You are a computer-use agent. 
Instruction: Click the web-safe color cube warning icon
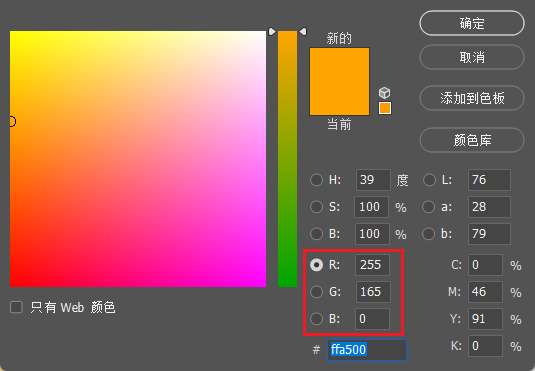click(x=385, y=93)
